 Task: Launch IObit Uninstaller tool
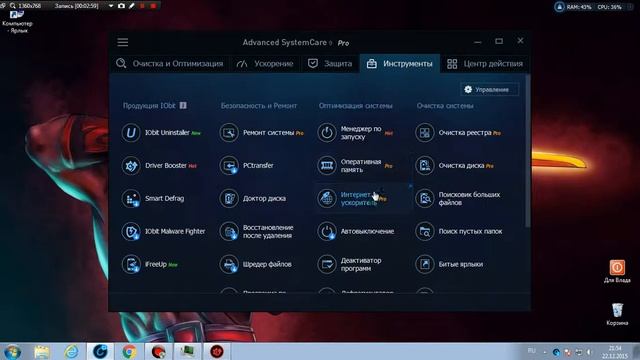[x=161, y=133]
